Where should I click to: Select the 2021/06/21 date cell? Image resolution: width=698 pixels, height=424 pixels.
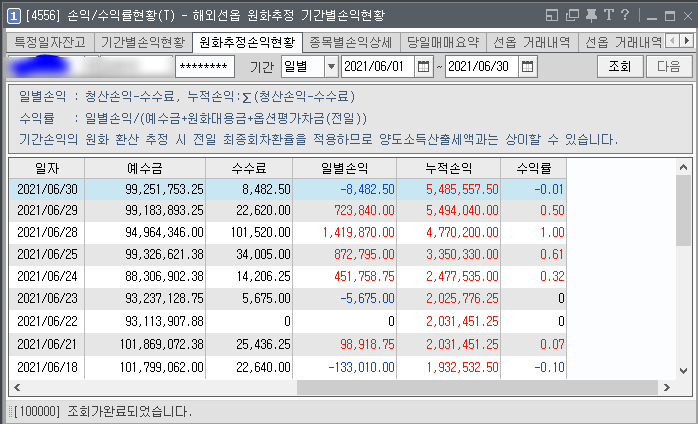click(x=47, y=344)
